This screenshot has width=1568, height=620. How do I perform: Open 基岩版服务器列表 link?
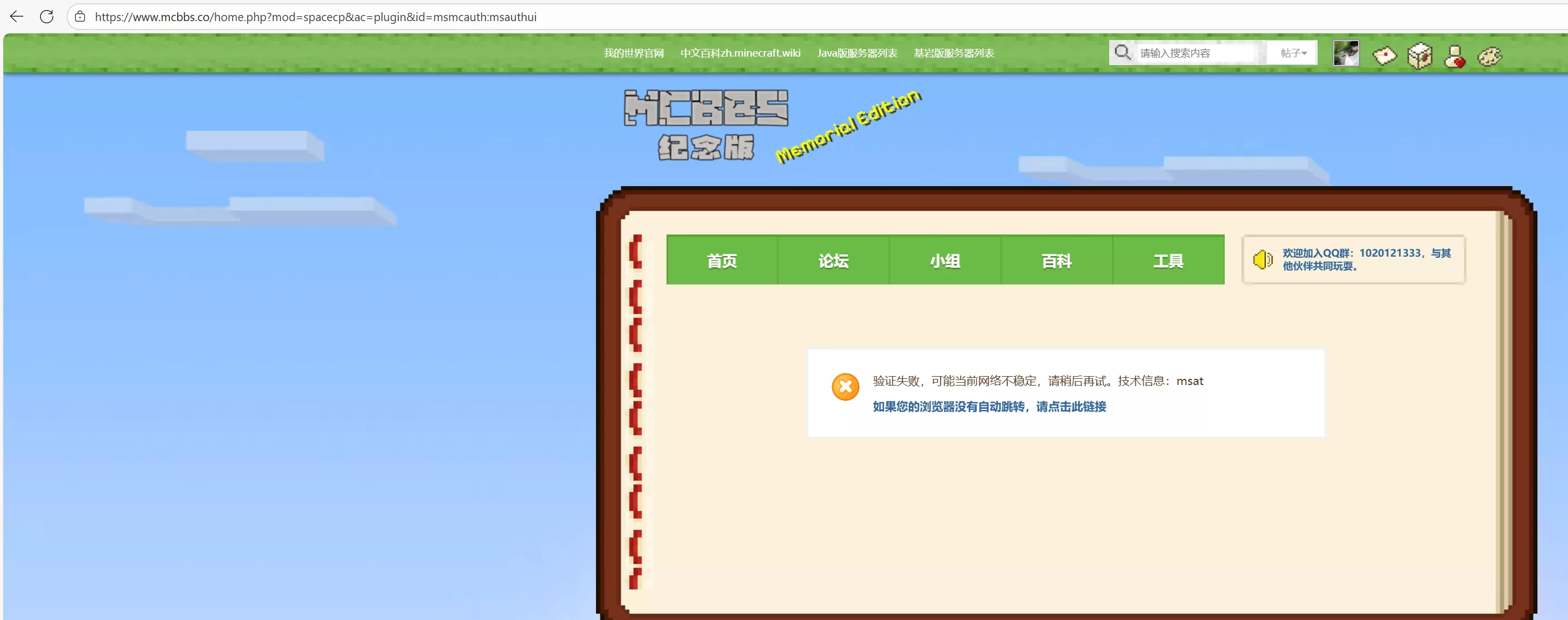pyautogui.click(x=953, y=53)
